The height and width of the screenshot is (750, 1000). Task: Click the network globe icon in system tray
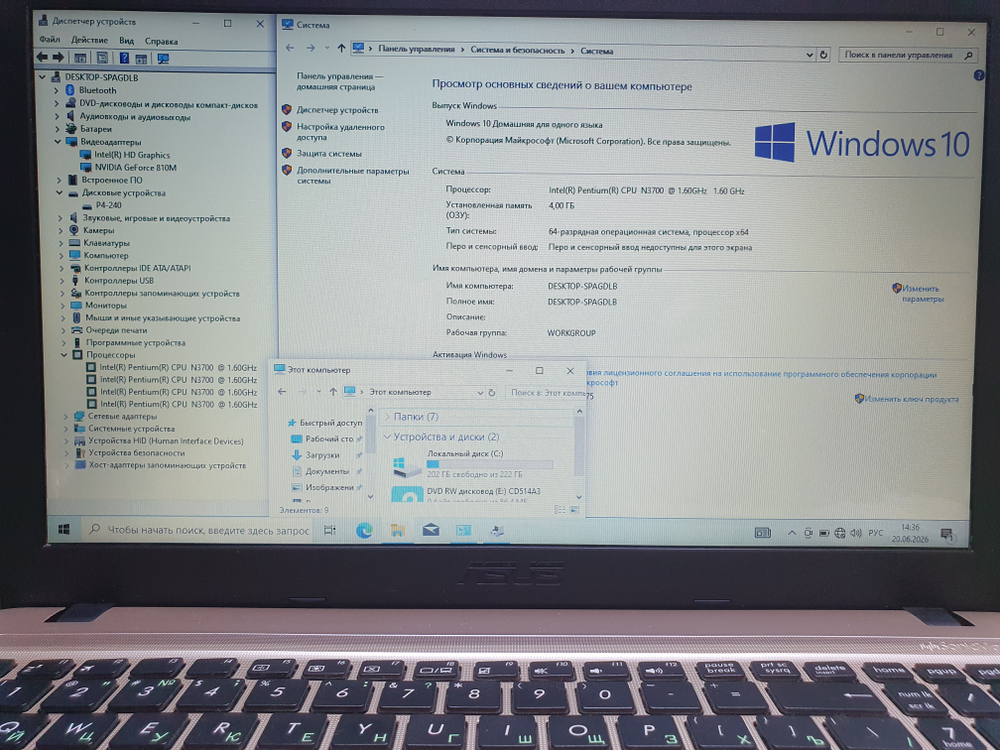click(x=840, y=533)
